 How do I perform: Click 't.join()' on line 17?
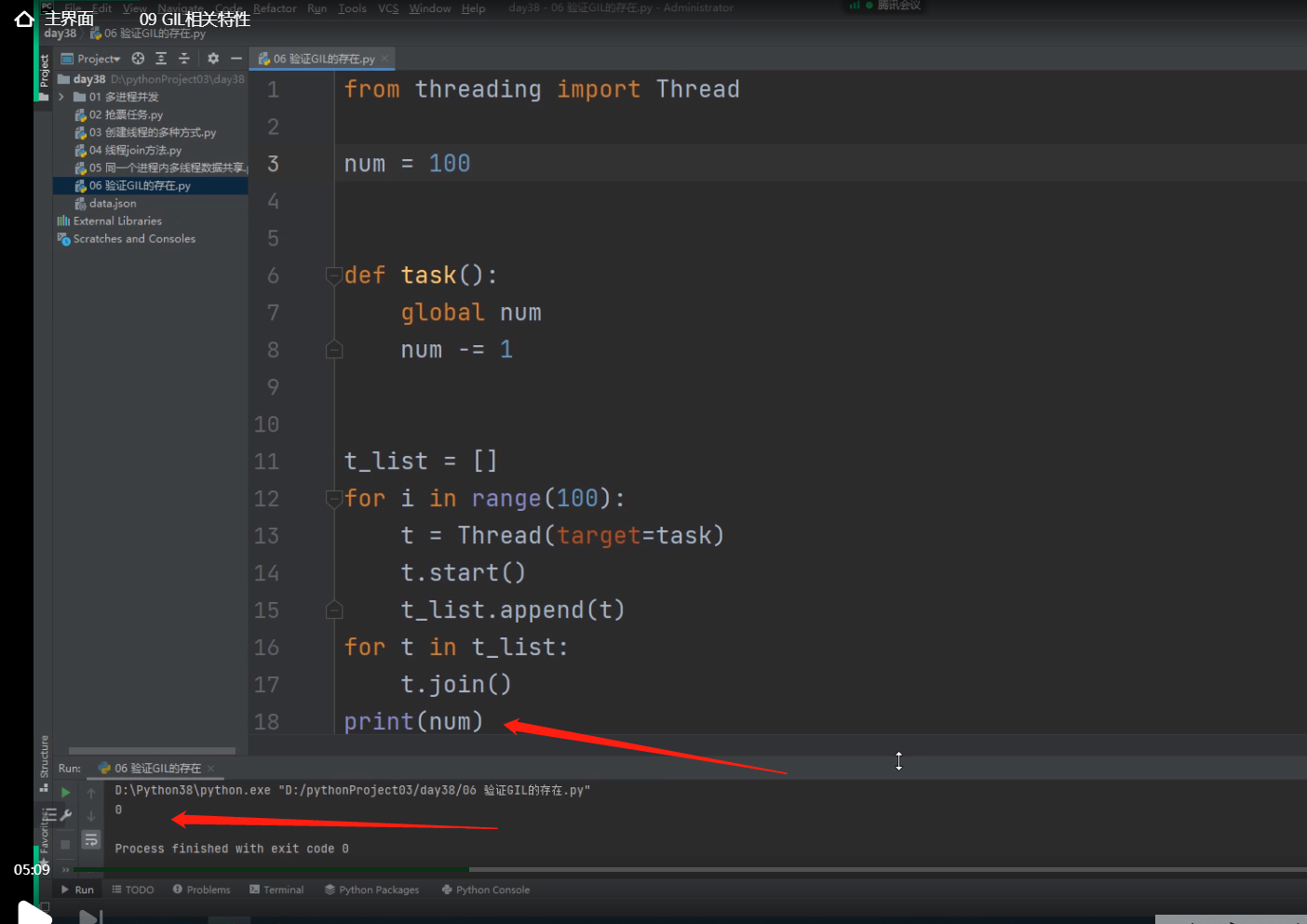[456, 685]
